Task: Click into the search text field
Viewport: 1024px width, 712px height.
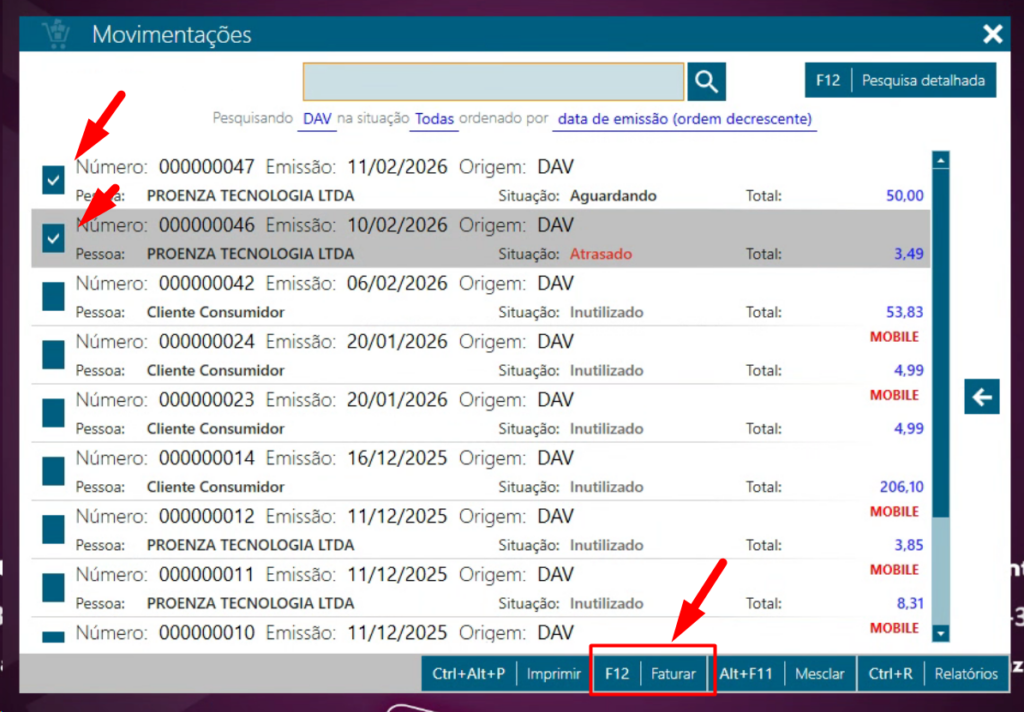Action: 493,82
